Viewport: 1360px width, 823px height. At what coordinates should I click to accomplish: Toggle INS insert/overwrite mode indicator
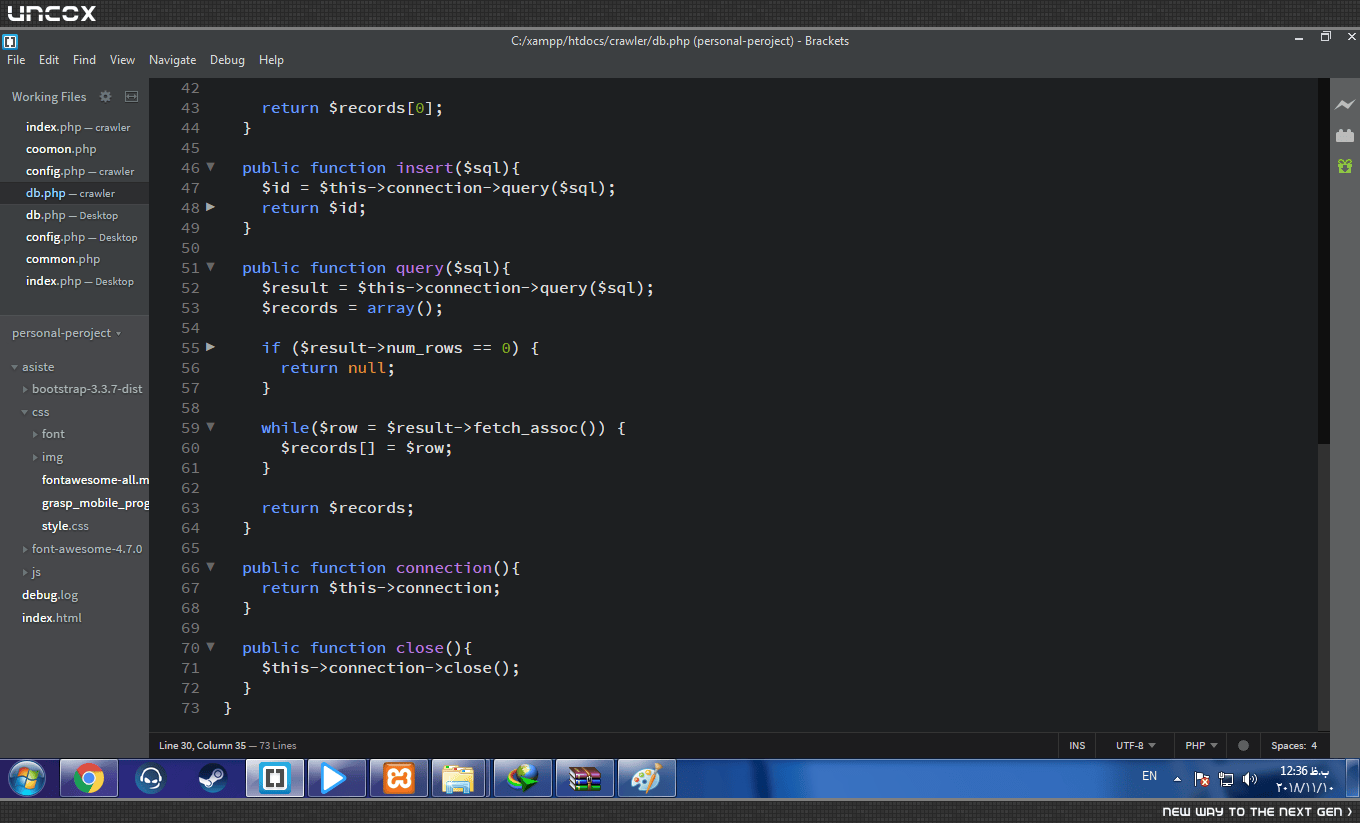click(1077, 746)
